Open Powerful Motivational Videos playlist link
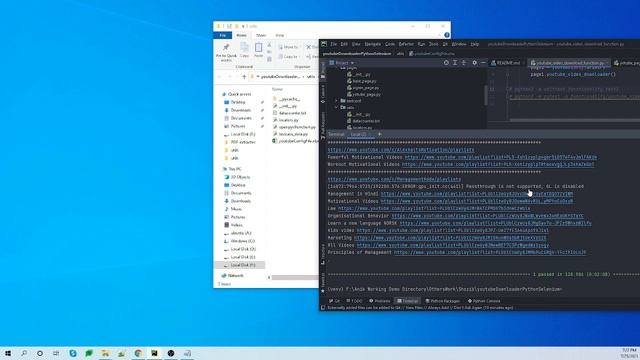640x360 pixels. (x=500, y=157)
